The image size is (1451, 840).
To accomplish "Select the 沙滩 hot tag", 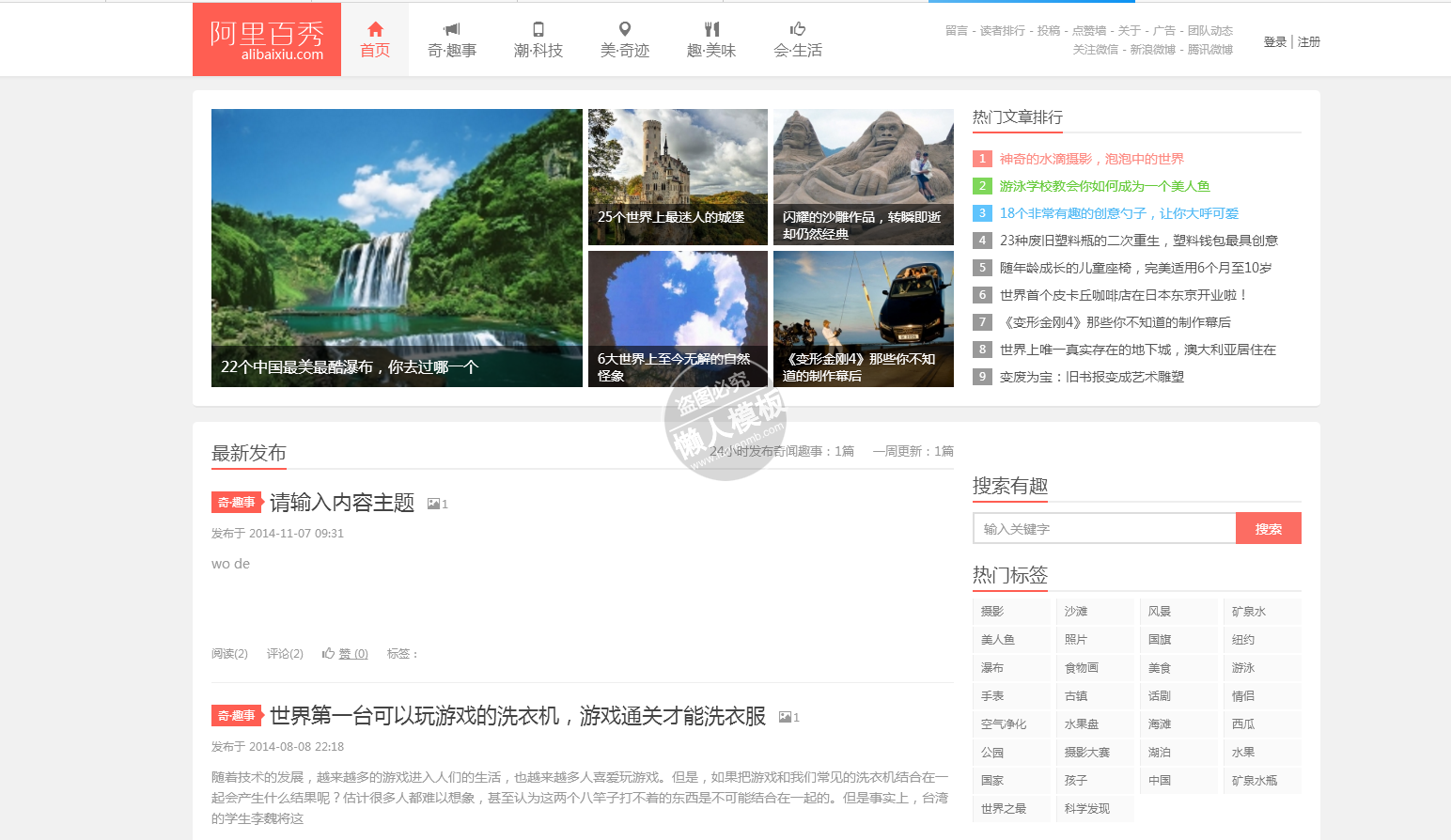I will pyautogui.click(x=1096, y=612).
